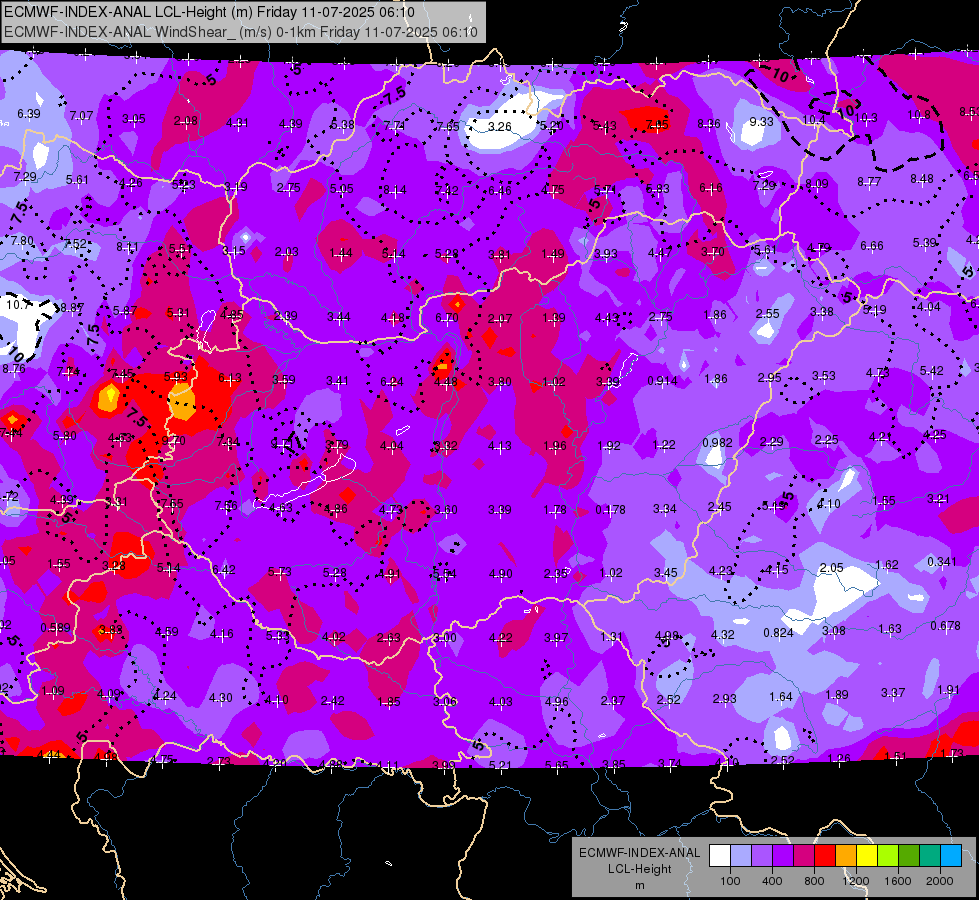This screenshot has width=979, height=900.
Task: Click the wind shear value 8.76
Action: click(x=14, y=369)
